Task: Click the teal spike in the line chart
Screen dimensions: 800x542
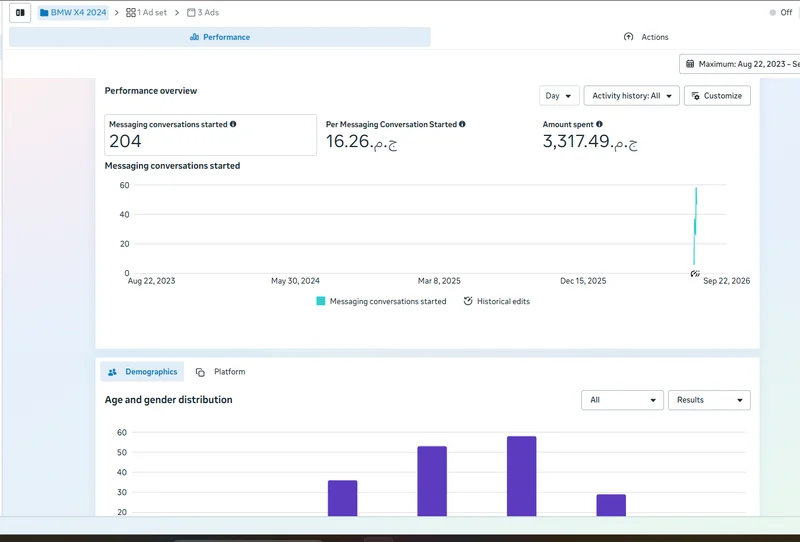Action: pyautogui.click(x=695, y=225)
